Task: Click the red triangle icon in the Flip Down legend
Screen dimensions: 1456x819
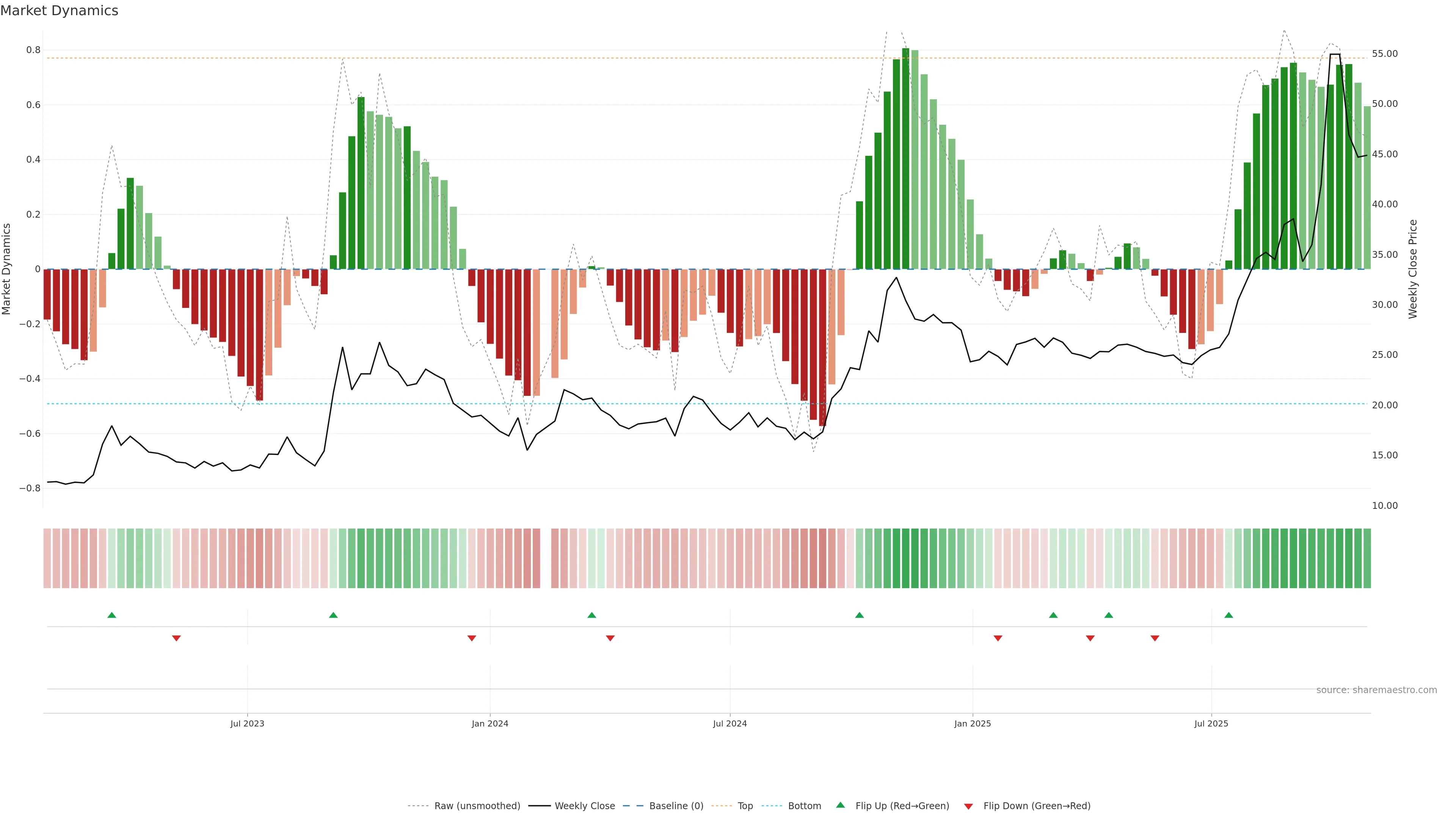Action: tap(968, 806)
